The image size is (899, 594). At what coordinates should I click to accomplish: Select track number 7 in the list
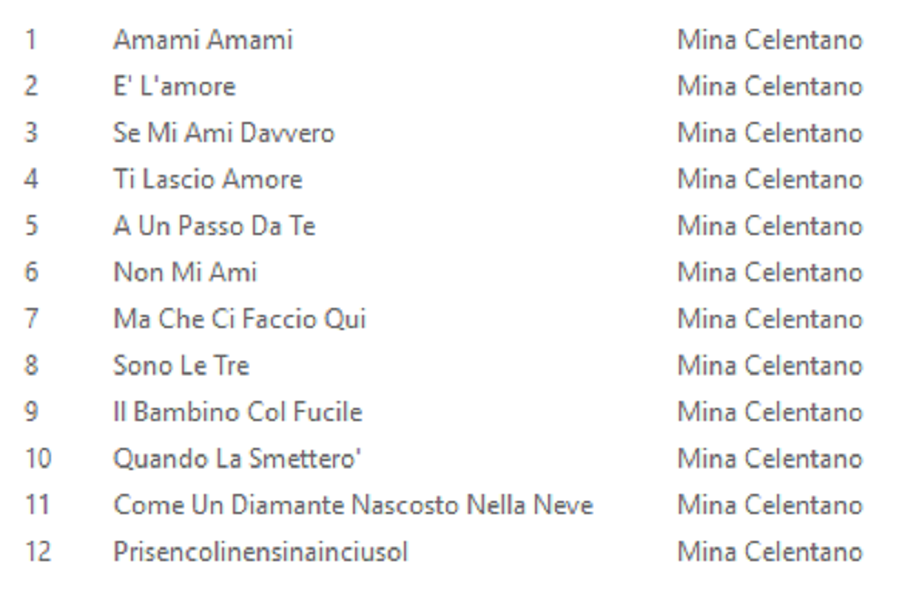click(32, 319)
